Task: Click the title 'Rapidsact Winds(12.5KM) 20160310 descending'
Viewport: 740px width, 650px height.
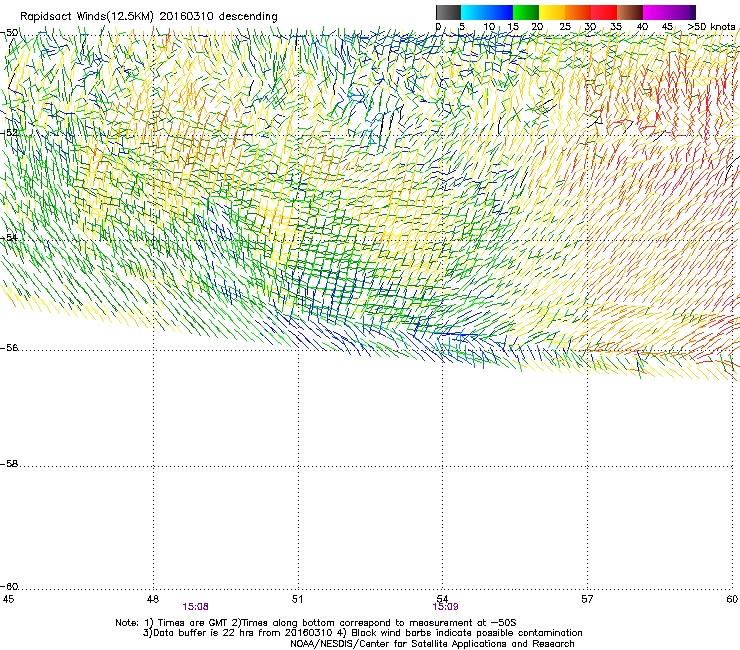Action: (149, 17)
